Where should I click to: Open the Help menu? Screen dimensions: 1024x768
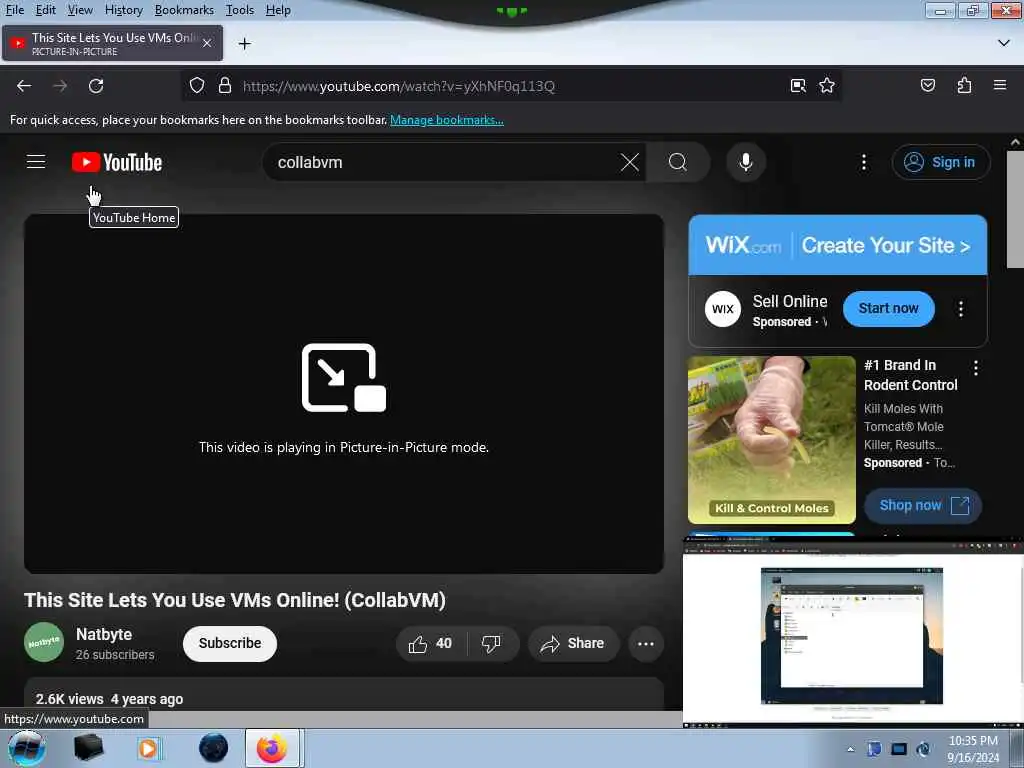tap(278, 10)
